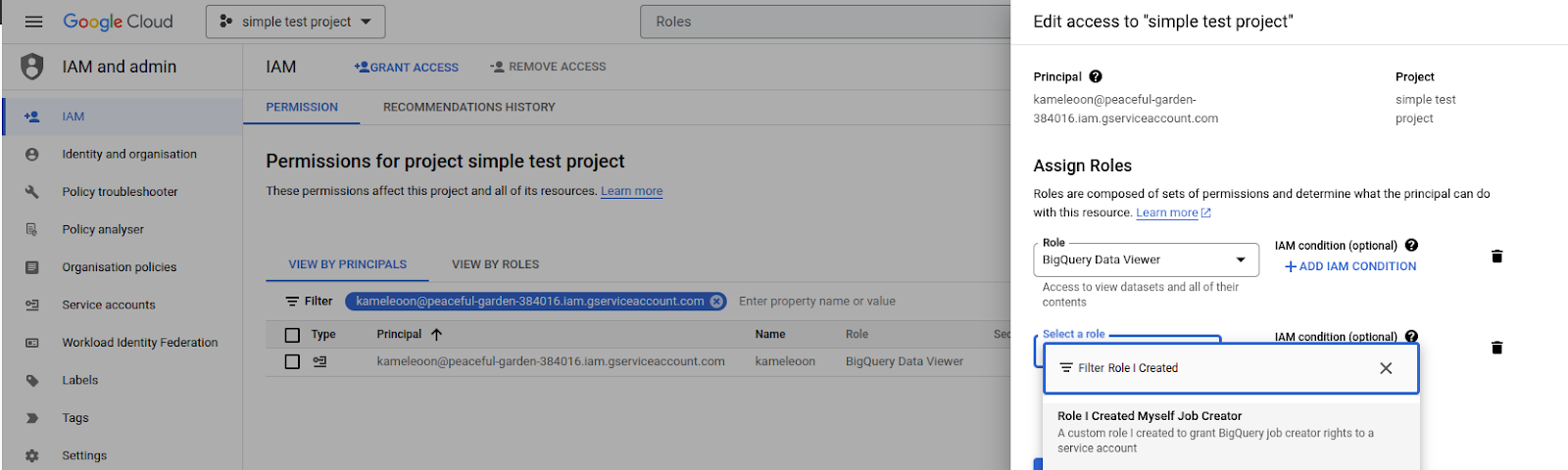The width and height of the screenshot is (1568, 470).
Task: Clear the Filter Role I Created text
Action: point(1386,368)
